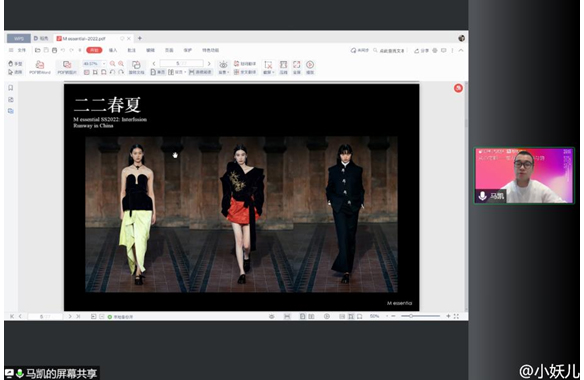Viewport: 584px width, 380px height.
Task: Go to previous page in ribbon
Action: (x=154, y=64)
